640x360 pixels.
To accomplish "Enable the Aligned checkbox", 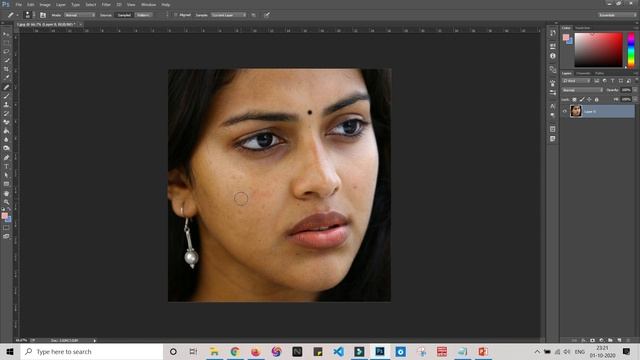I will click(176, 15).
